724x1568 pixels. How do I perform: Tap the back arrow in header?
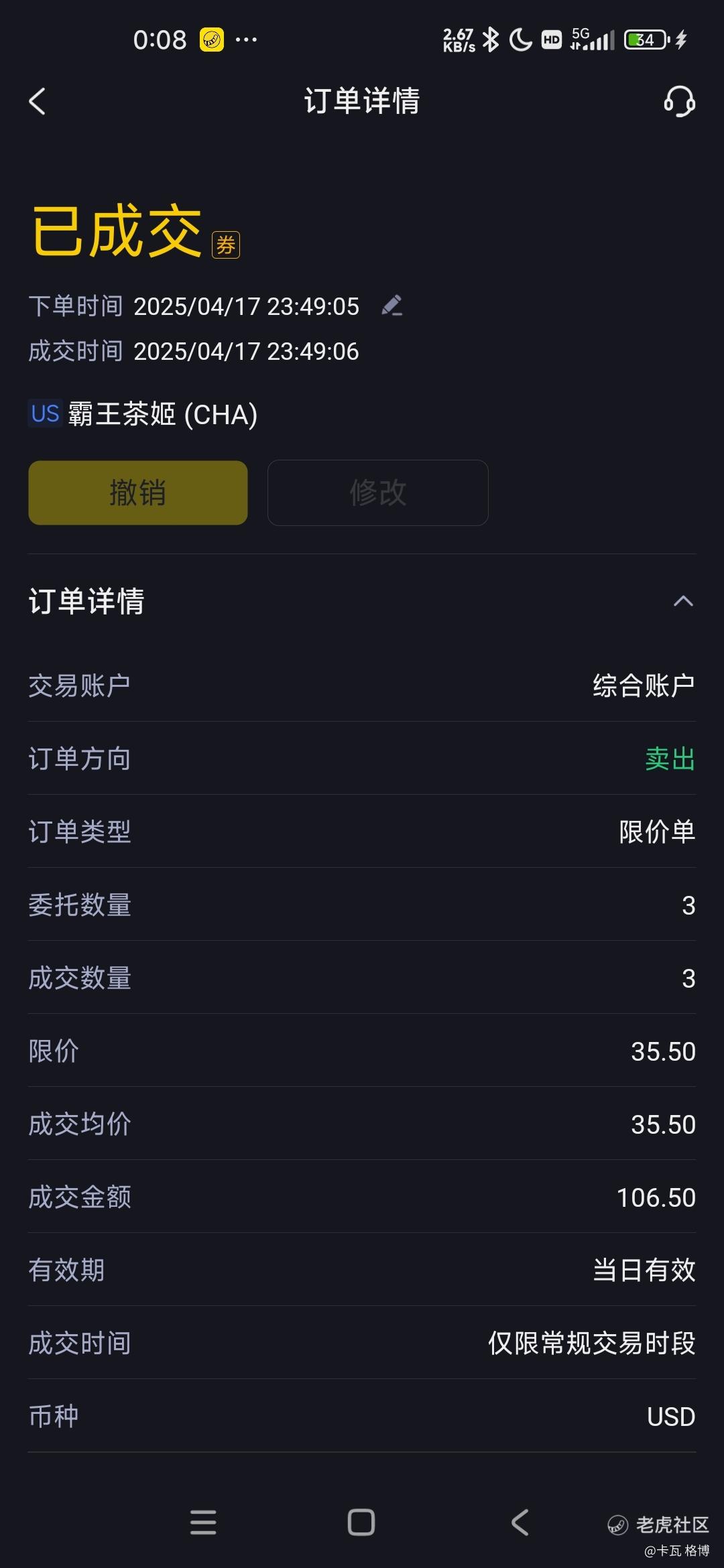click(x=38, y=102)
